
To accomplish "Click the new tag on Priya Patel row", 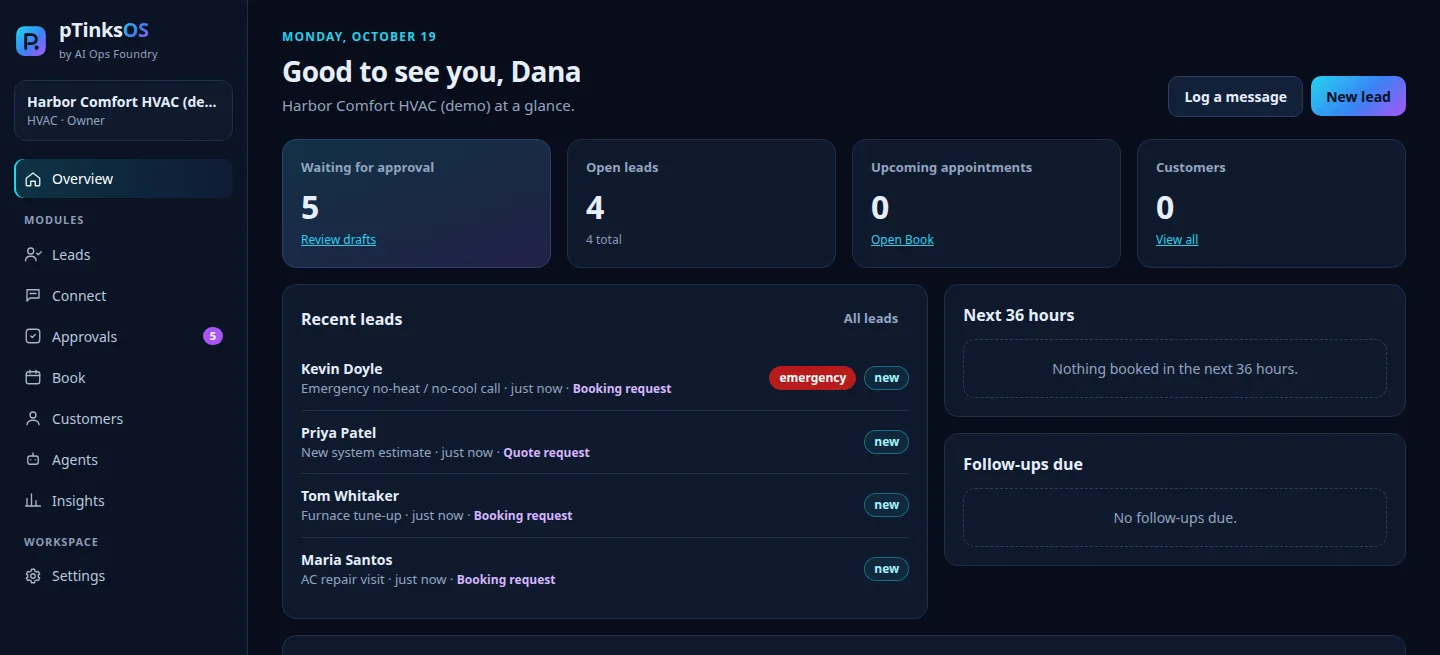I will tap(886, 442).
